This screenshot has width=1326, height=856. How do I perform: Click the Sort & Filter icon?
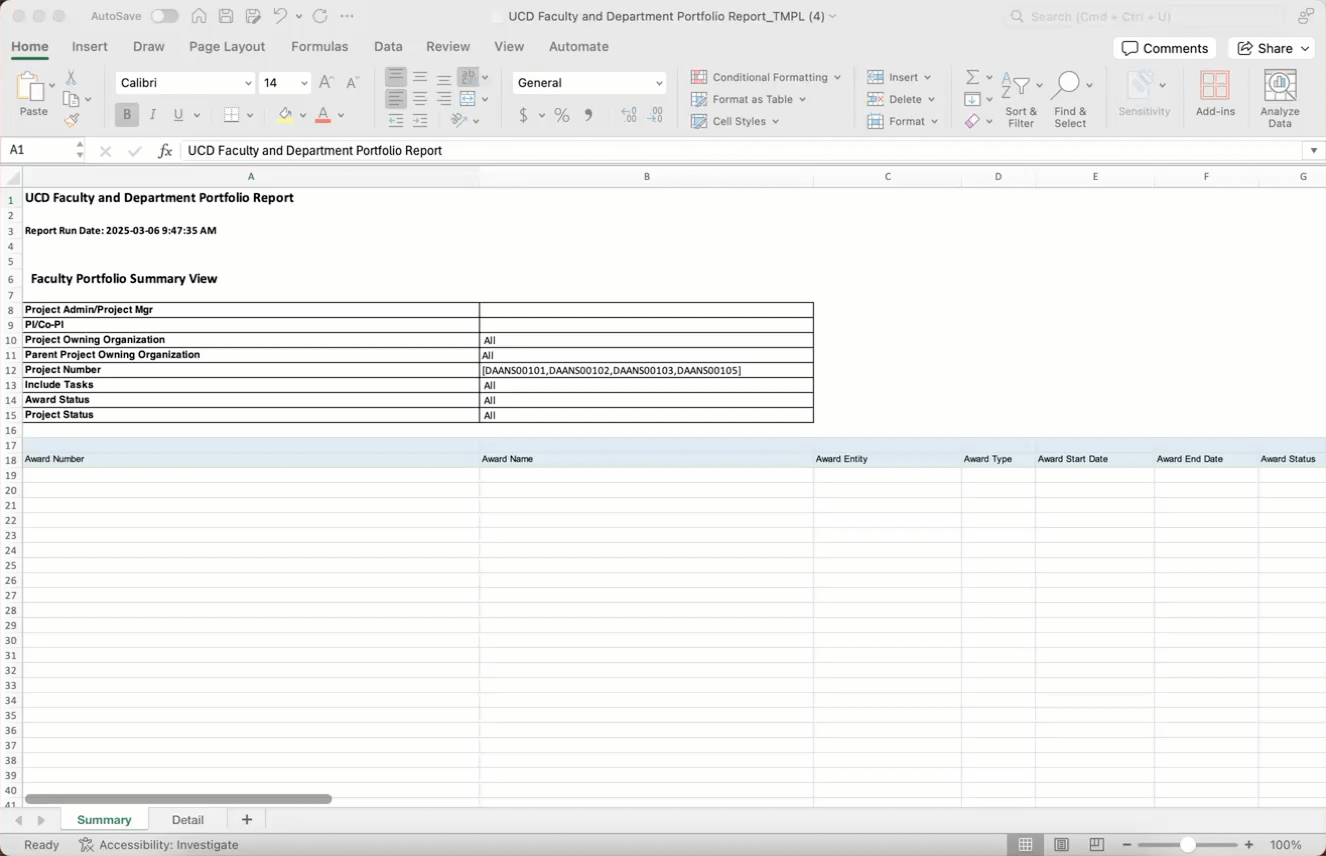point(1020,88)
